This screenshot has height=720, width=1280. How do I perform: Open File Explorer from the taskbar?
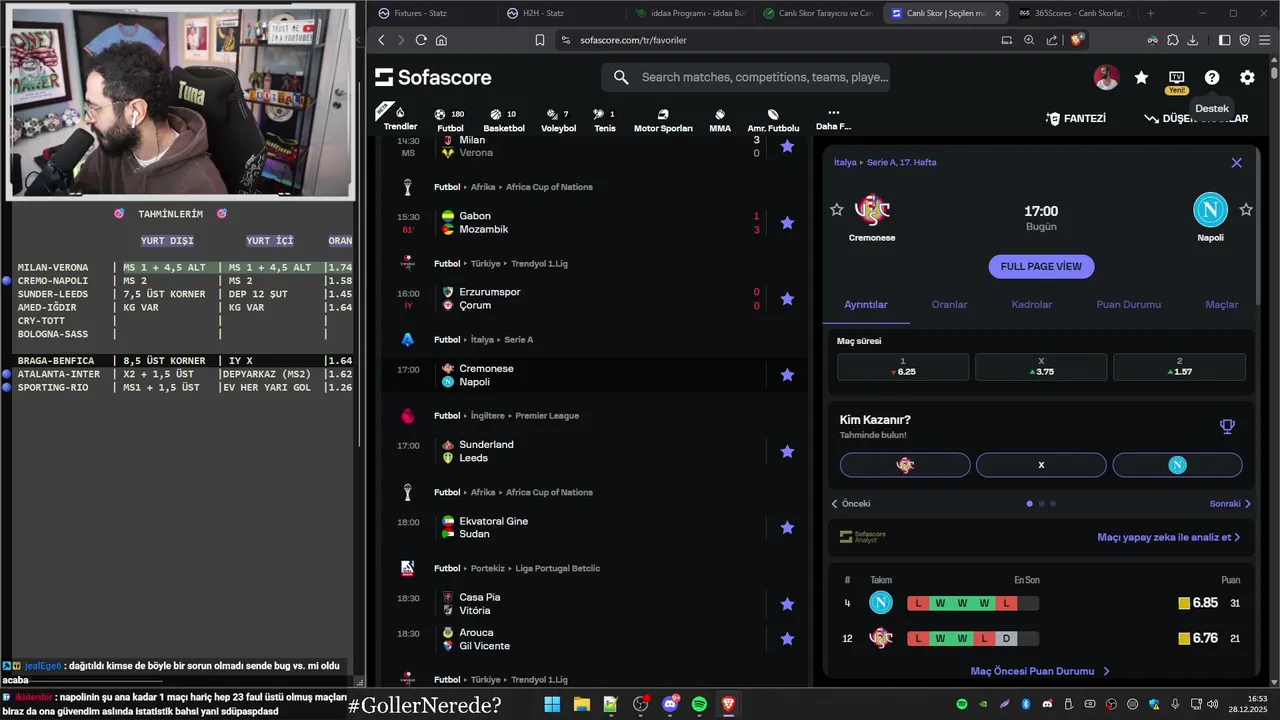(x=581, y=705)
